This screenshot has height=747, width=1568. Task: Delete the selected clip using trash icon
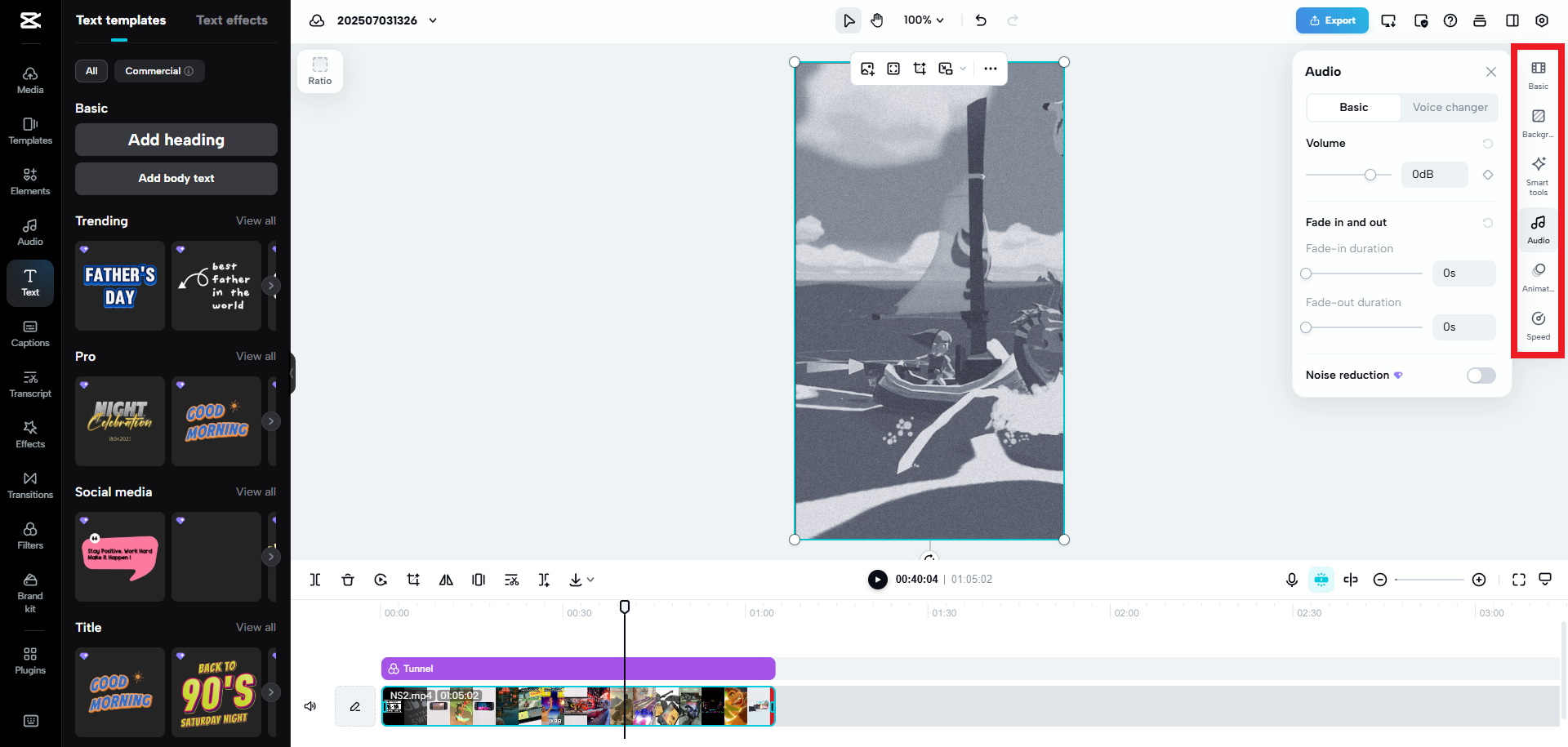pyautogui.click(x=348, y=580)
